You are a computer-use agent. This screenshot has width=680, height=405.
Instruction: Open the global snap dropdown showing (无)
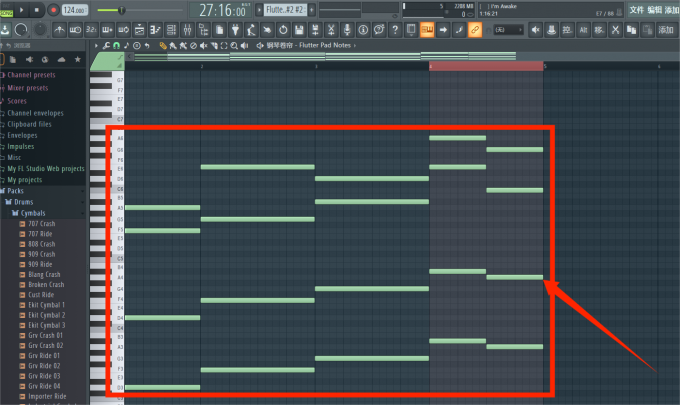pos(508,30)
